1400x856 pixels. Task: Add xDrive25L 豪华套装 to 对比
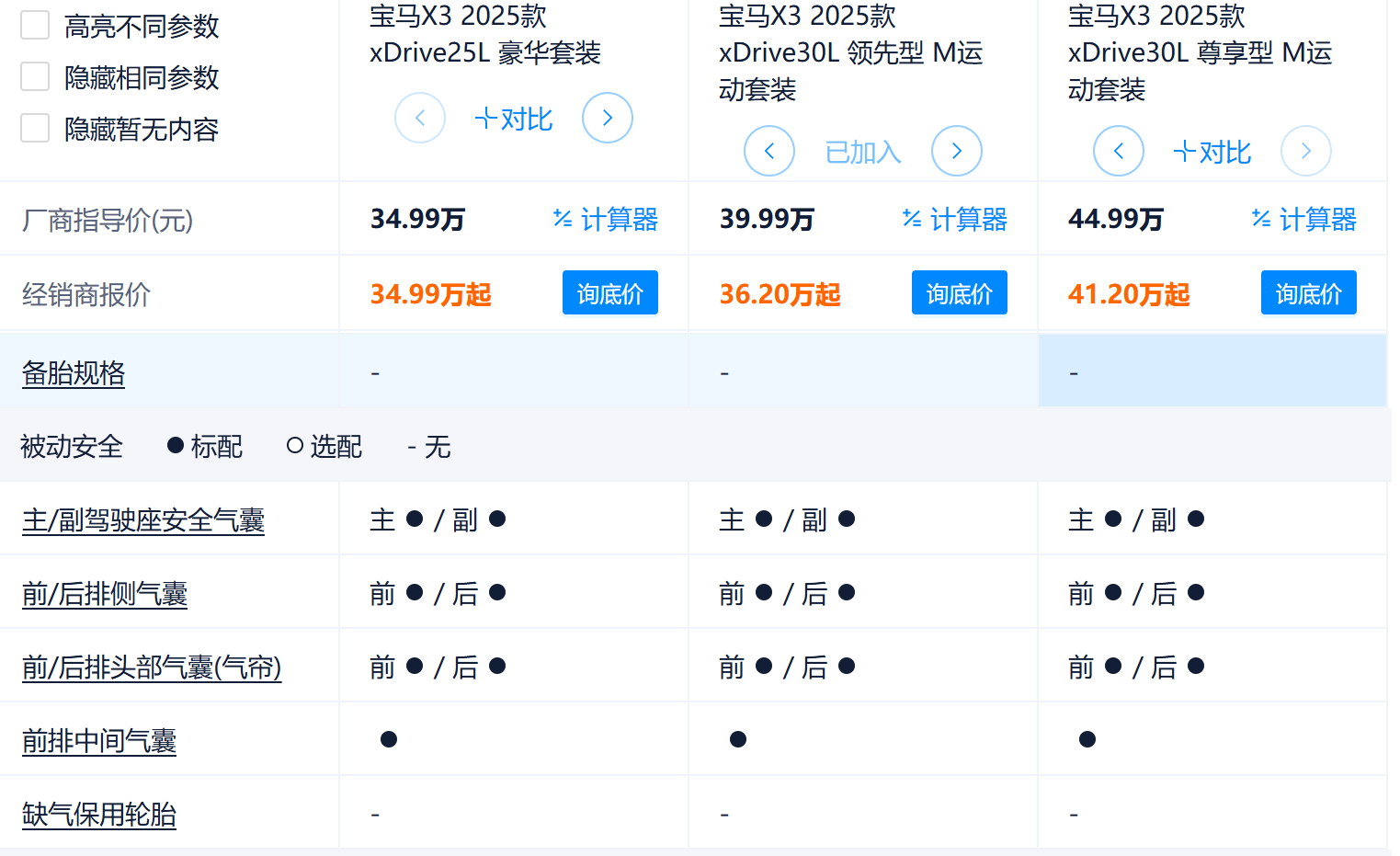[x=514, y=119]
